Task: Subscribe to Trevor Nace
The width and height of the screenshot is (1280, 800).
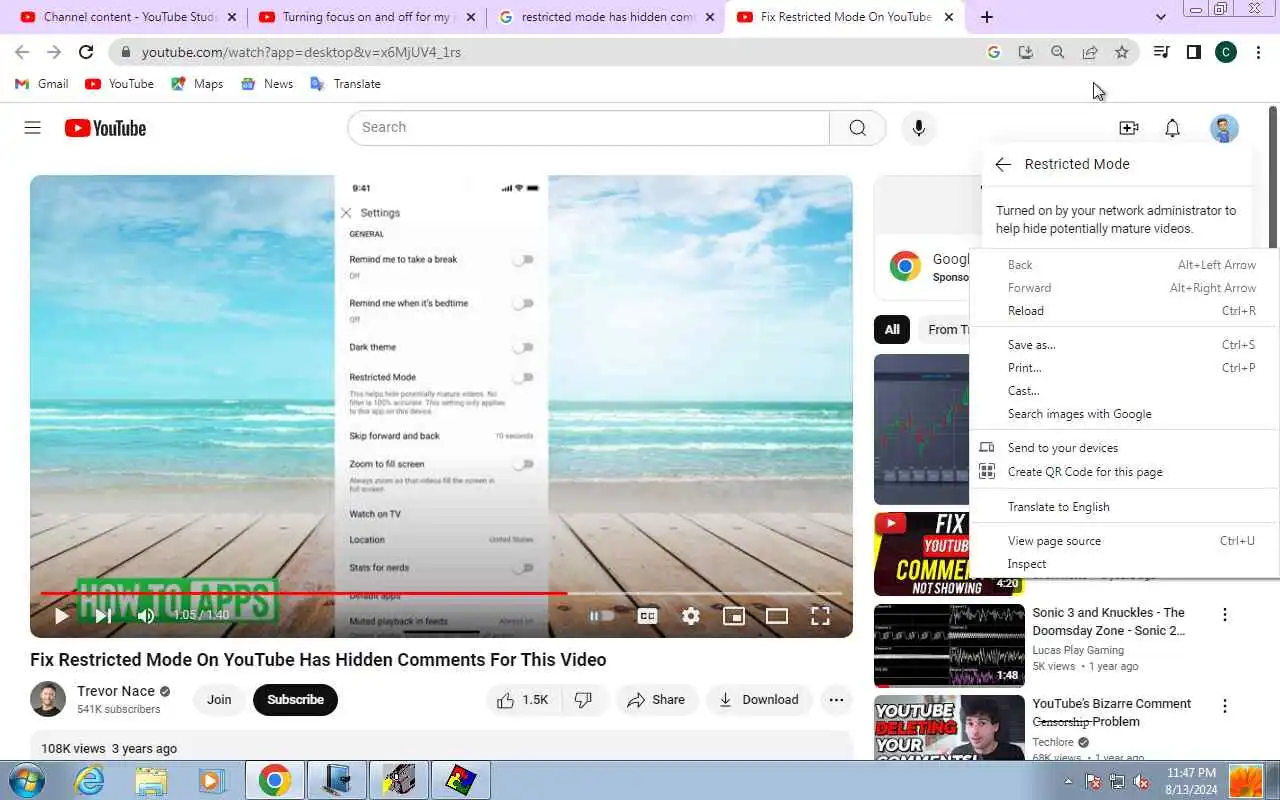Action: click(295, 700)
